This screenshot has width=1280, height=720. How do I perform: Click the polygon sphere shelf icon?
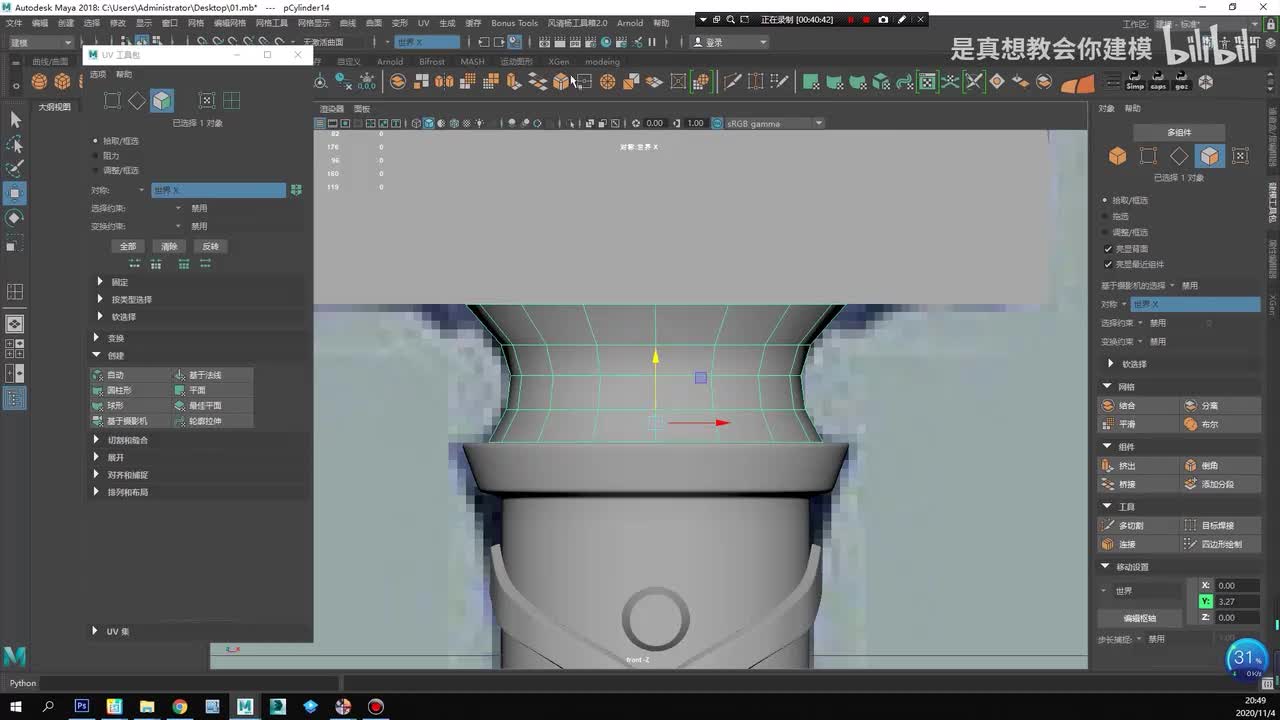pyautogui.click(x=39, y=82)
